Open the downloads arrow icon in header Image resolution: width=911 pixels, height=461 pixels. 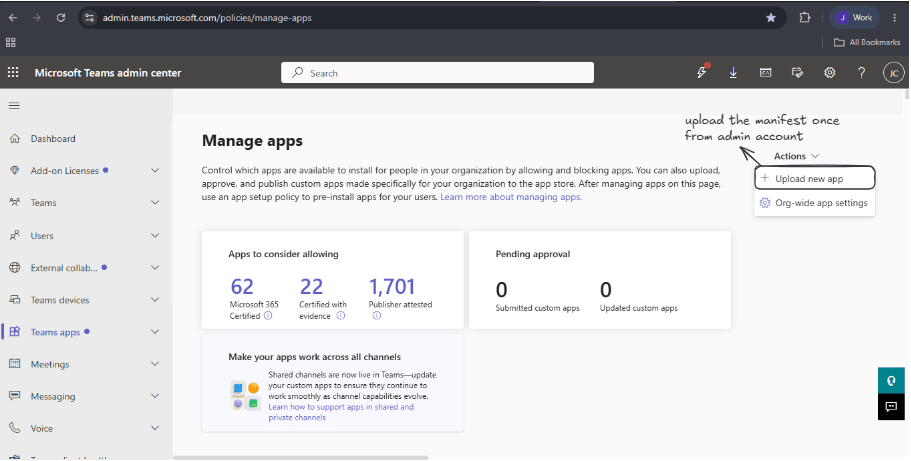click(x=733, y=73)
